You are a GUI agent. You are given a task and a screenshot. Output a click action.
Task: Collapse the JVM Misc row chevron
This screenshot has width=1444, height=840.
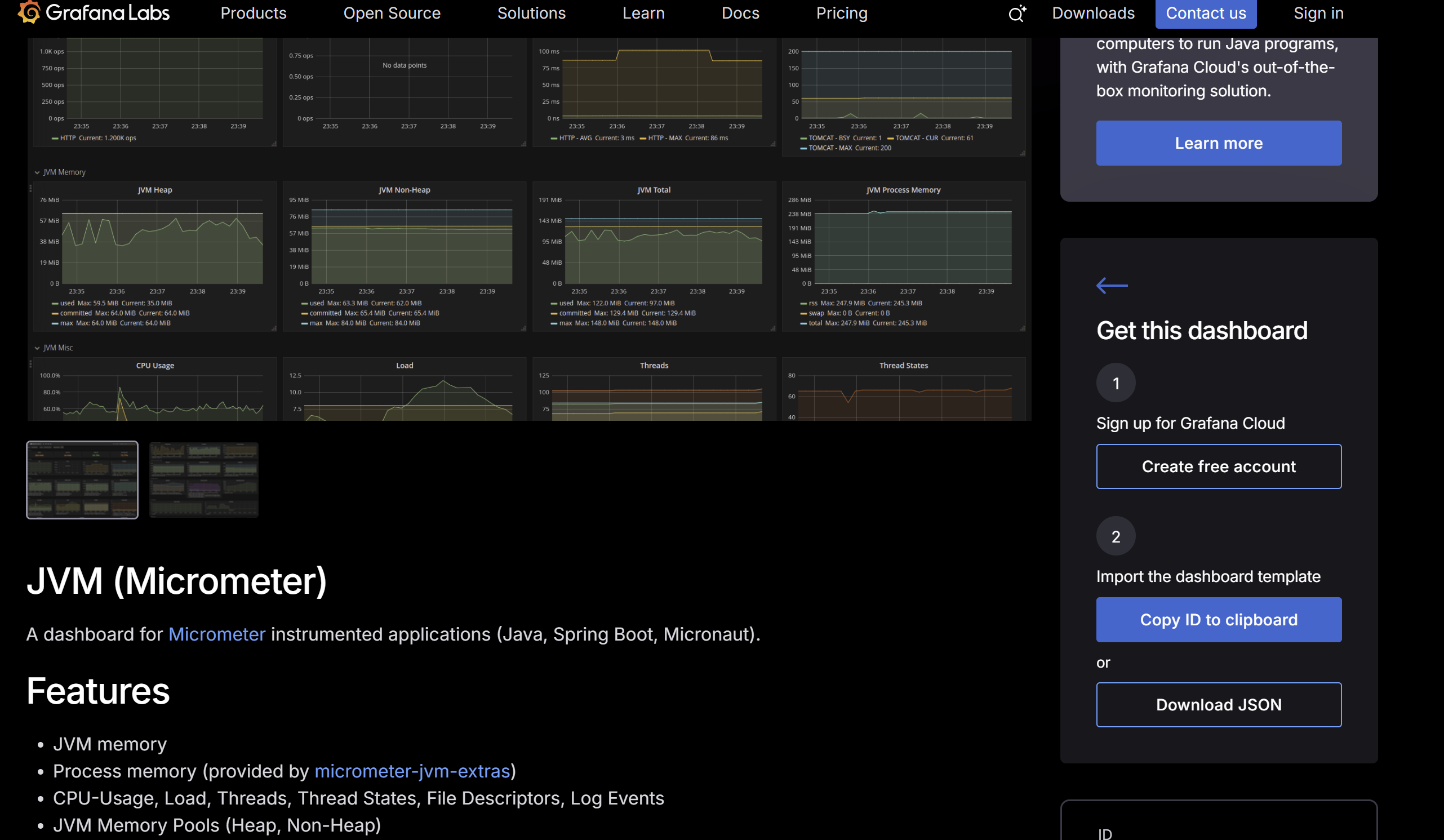(x=37, y=348)
